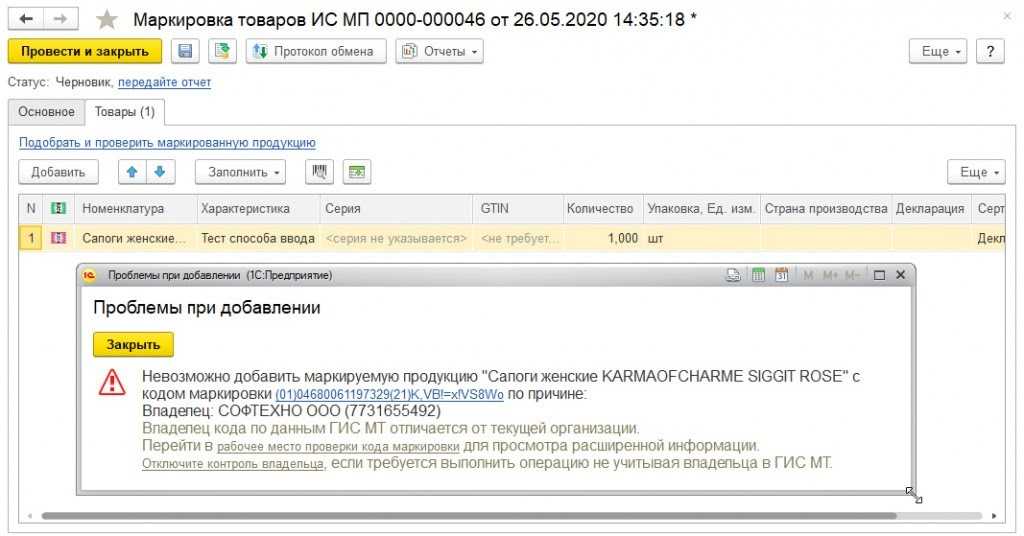Screen dimensions: 1024x536
Task: Click the green table icon beside barcode button
Action: (x=357, y=172)
